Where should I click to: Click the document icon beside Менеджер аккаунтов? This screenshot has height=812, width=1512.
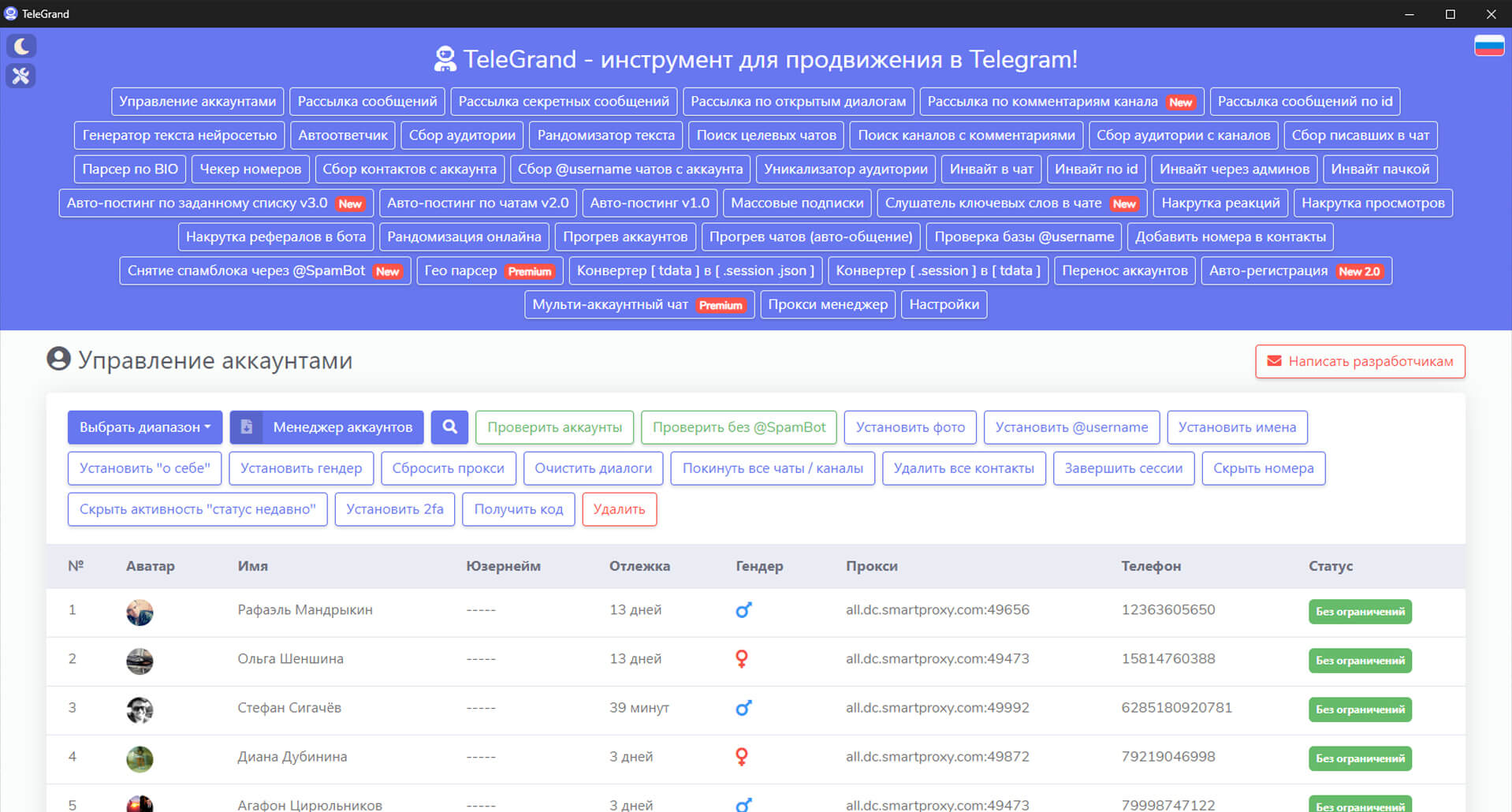tap(247, 427)
